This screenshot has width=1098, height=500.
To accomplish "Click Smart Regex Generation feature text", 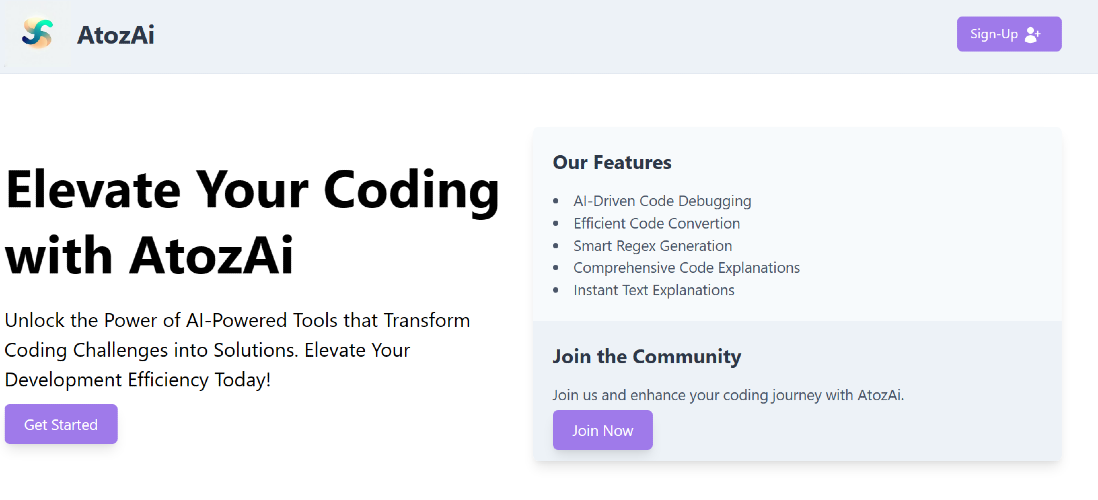I will pyautogui.click(x=652, y=245).
